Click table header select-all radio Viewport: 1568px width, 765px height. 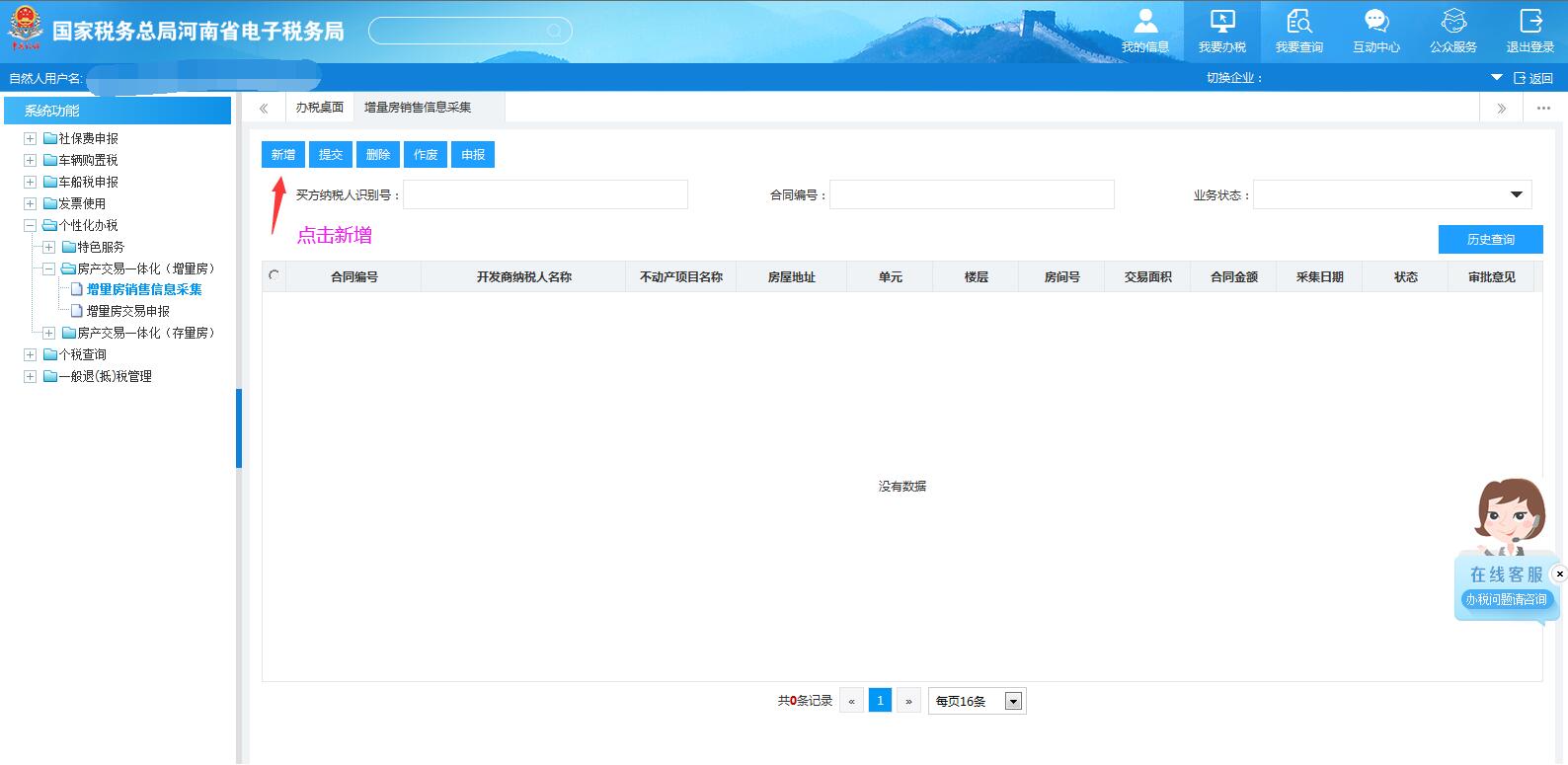(274, 276)
